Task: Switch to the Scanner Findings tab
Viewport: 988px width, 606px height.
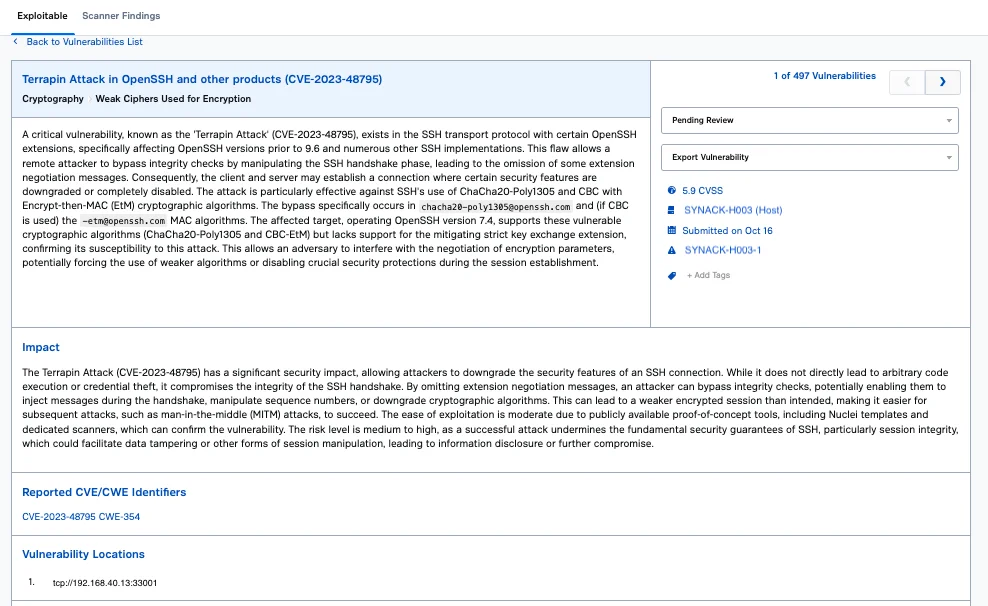Action: [121, 16]
